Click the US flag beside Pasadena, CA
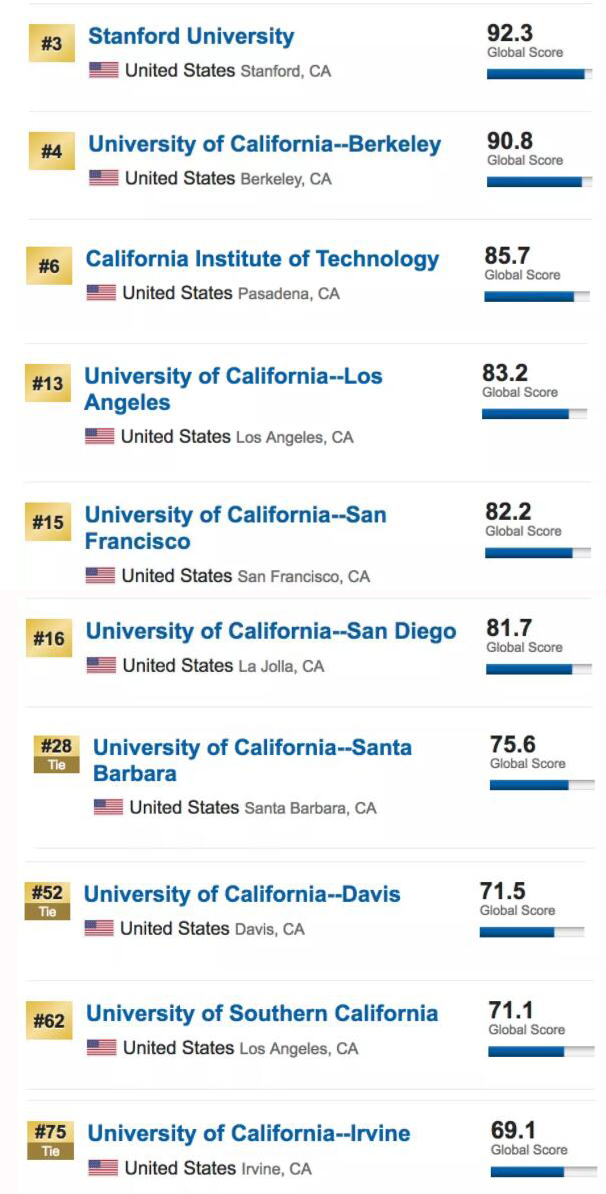 click(101, 293)
